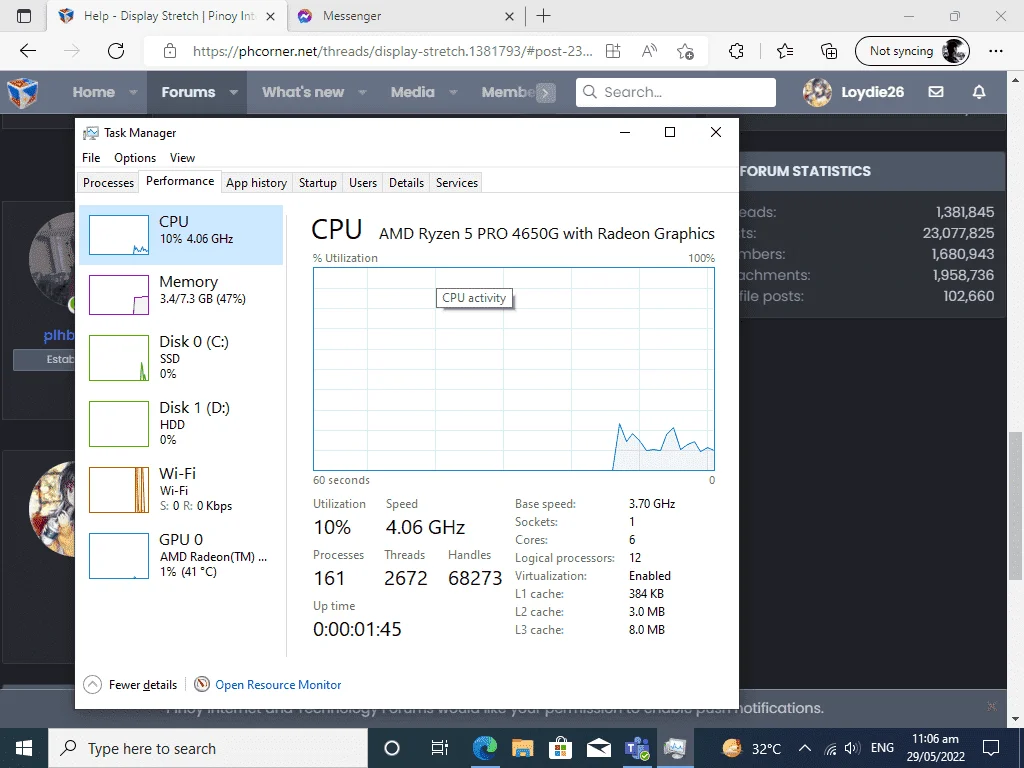This screenshot has height=768, width=1024.
Task: Open Microsoft Store from the taskbar
Action: pyautogui.click(x=560, y=748)
